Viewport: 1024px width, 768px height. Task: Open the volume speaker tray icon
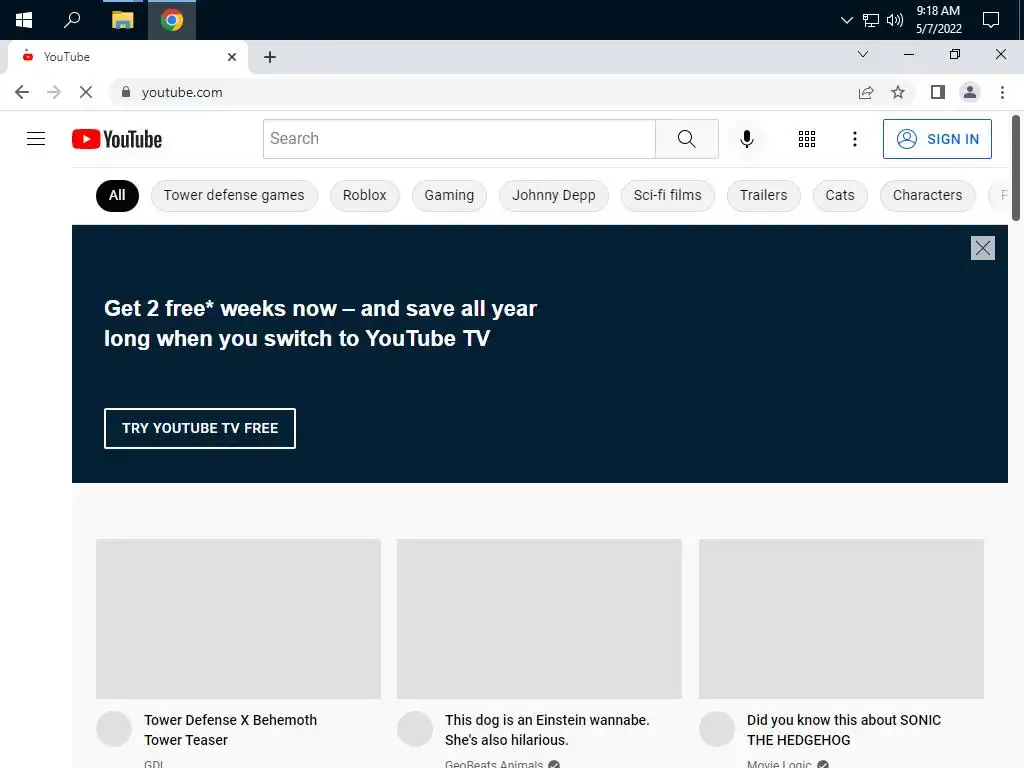coord(895,20)
